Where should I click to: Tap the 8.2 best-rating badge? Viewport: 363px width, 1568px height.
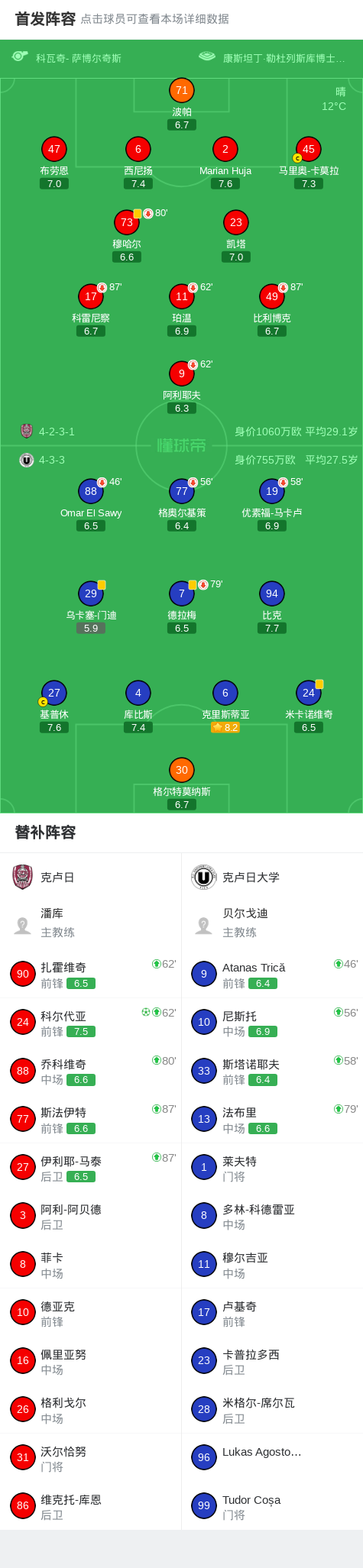225,727
